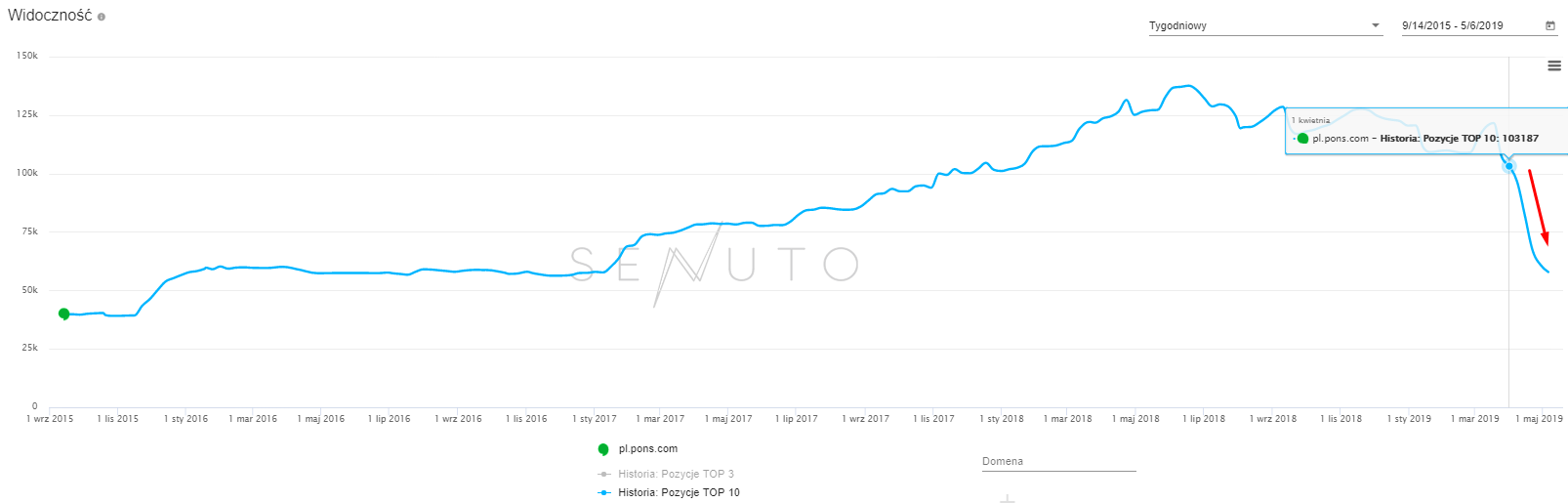Click the 1 sty 2018 axis label
Screen dimensions: 1568x503
pos(1002,419)
